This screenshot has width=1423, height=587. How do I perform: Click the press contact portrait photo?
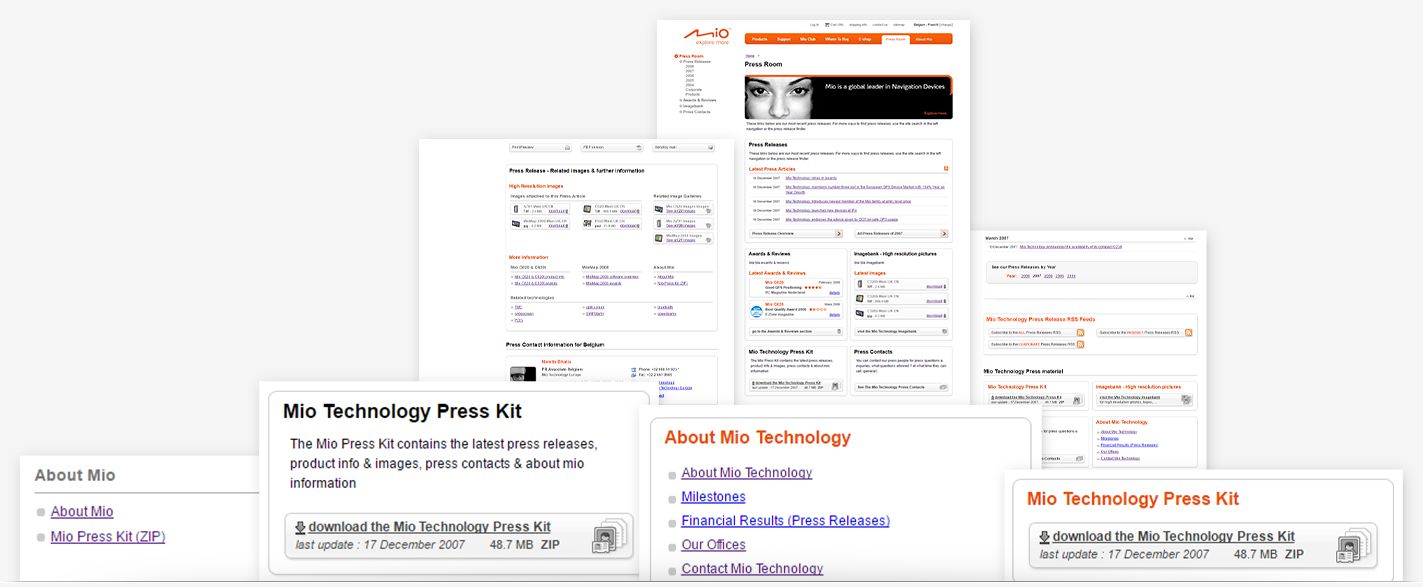522,374
